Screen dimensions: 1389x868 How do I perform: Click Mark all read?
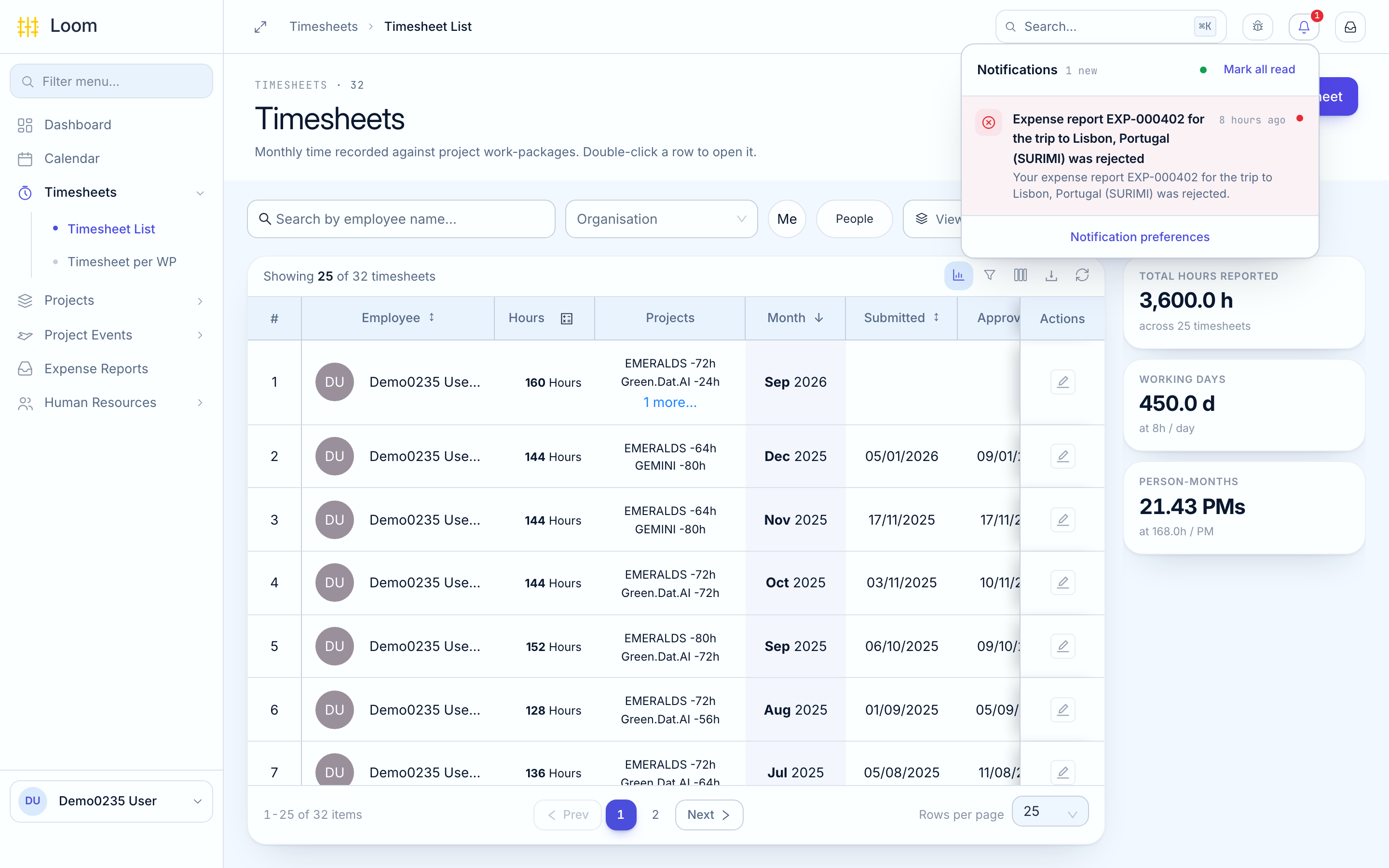[1259, 69]
